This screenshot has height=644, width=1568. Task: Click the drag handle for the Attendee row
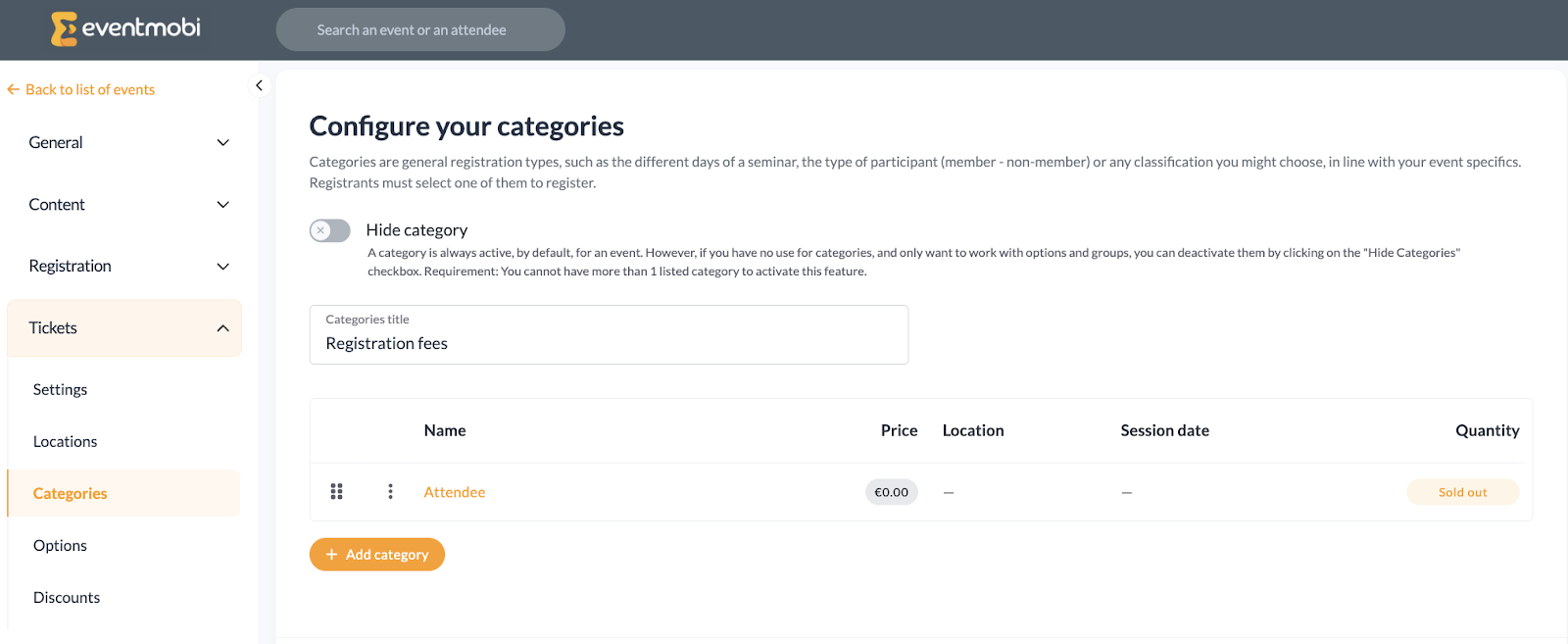pos(336,491)
